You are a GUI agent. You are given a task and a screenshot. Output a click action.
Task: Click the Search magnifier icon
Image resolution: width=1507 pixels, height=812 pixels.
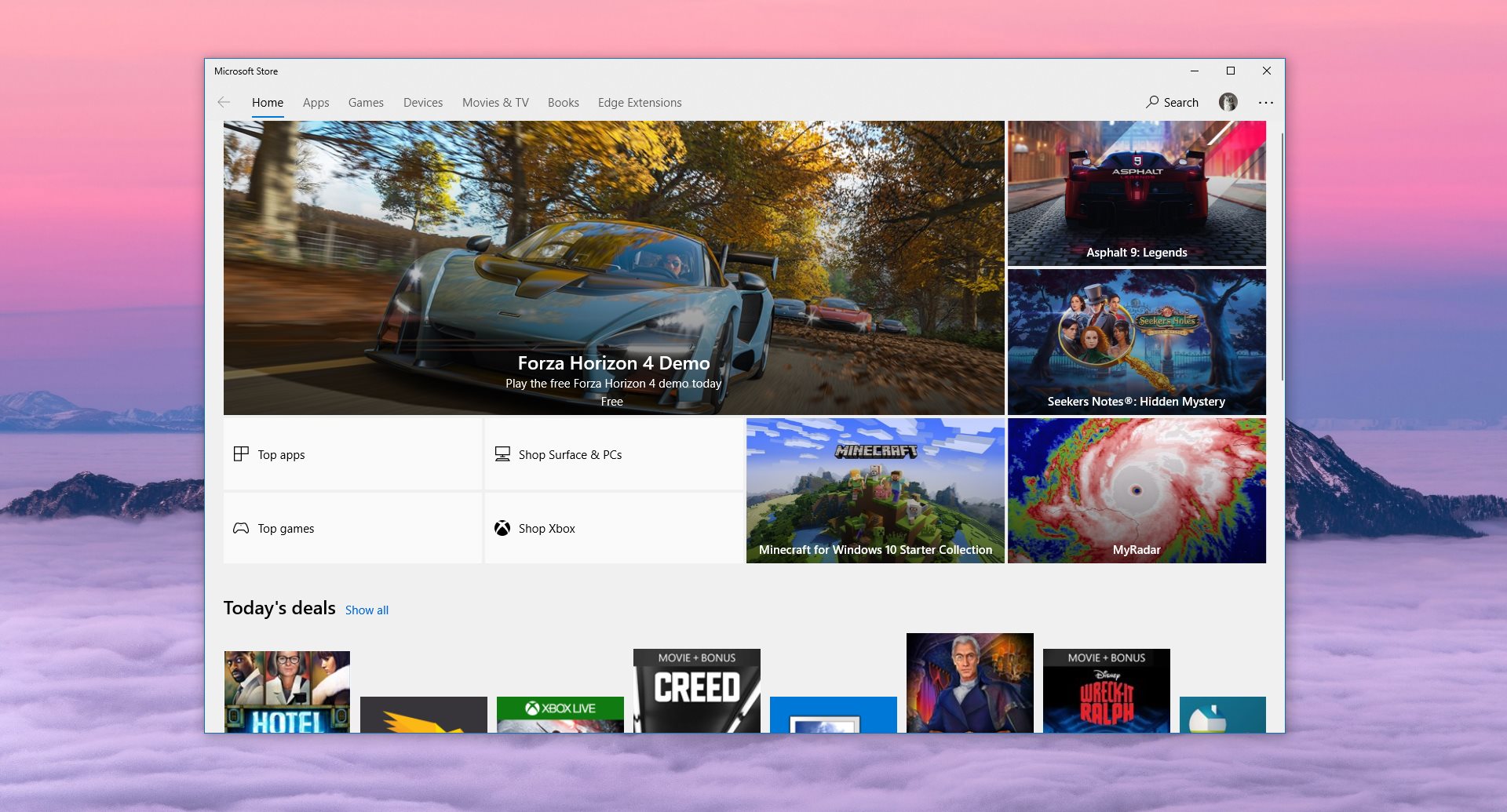(x=1152, y=102)
